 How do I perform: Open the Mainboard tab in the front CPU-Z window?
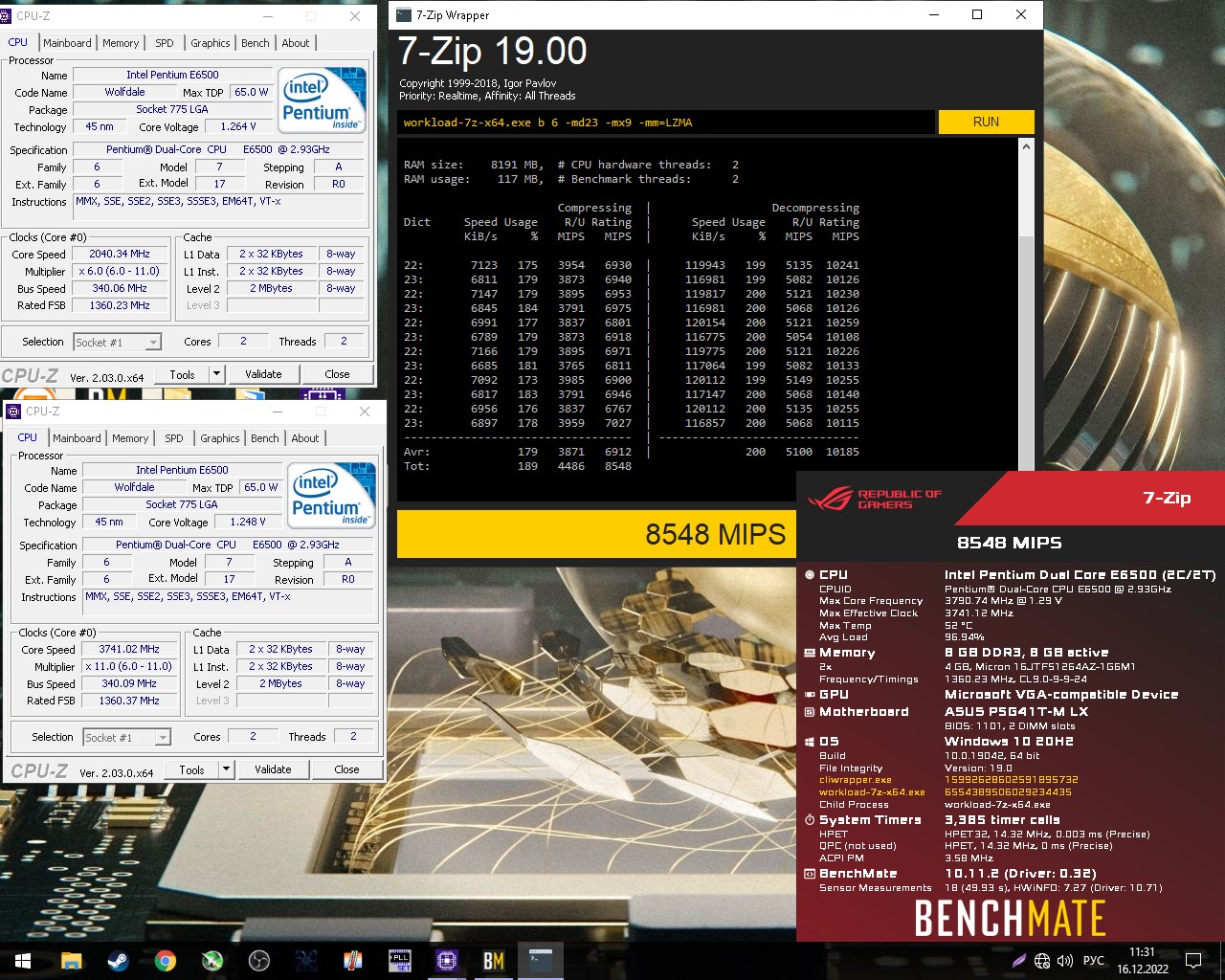pos(77,438)
